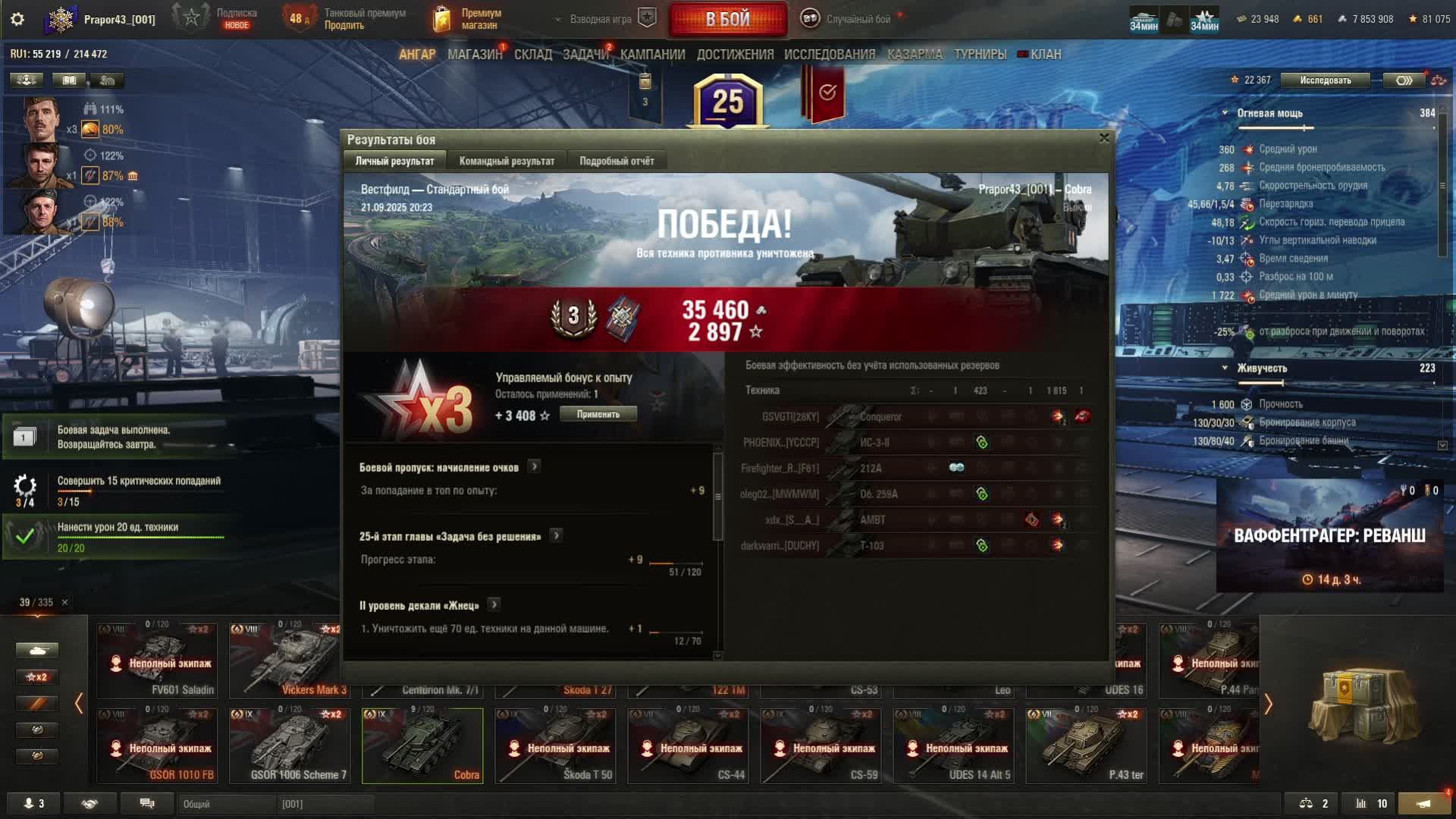Open the ИССЛЕДОВАНИЯ menu
The height and width of the screenshot is (819, 1456).
pos(829,55)
